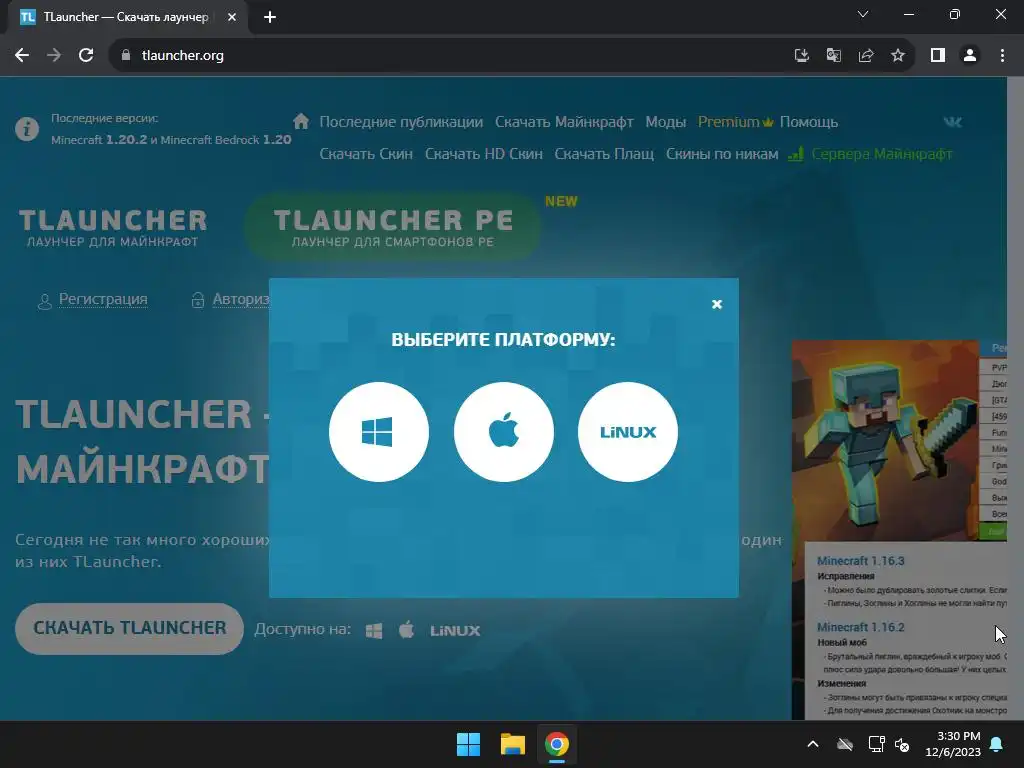1024x768 pixels.
Task: Open Последние публикации menu item
Action: [401, 122]
